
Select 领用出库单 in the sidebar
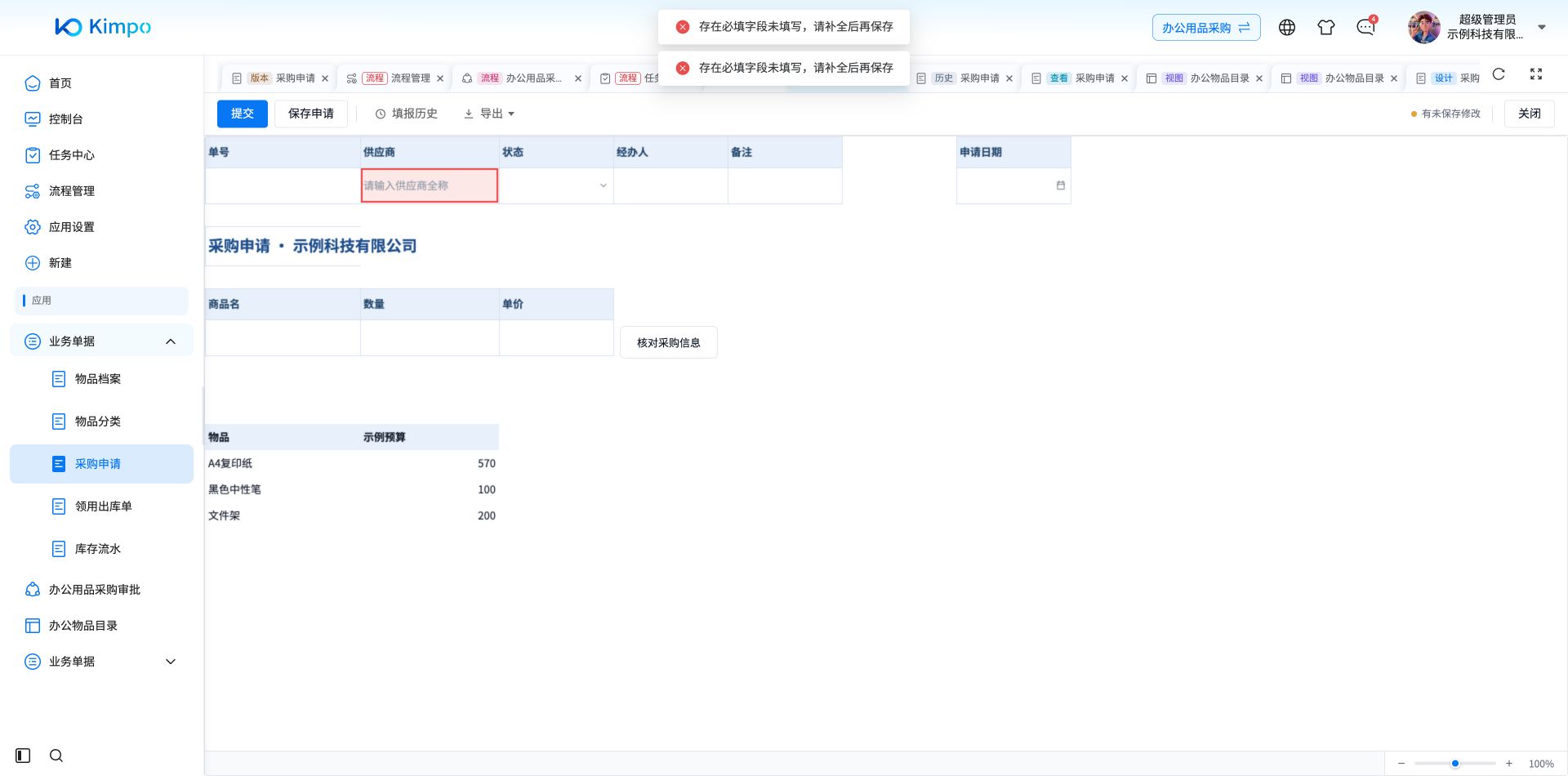[102, 506]
